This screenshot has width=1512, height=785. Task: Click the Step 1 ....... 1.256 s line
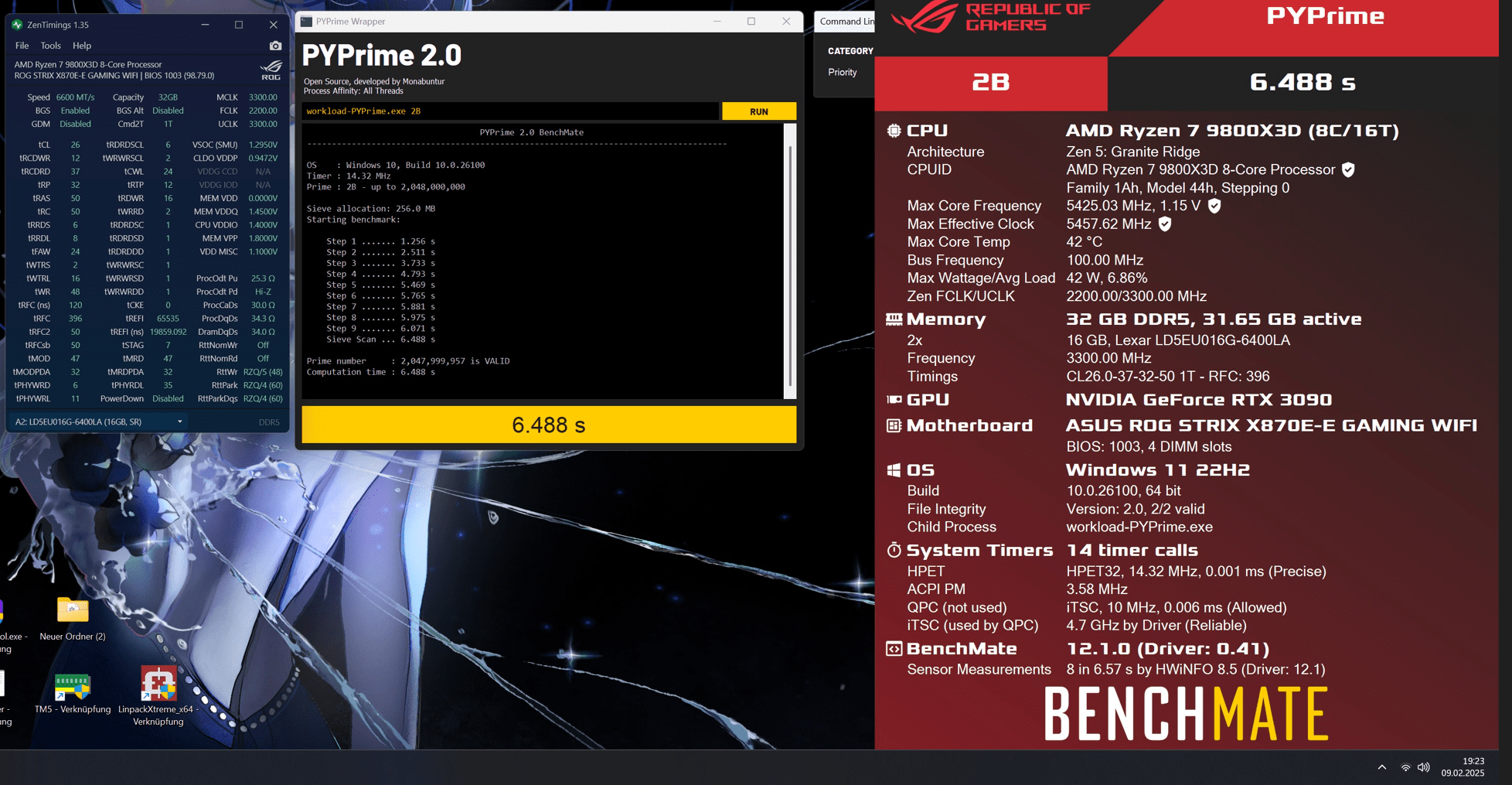380,241
